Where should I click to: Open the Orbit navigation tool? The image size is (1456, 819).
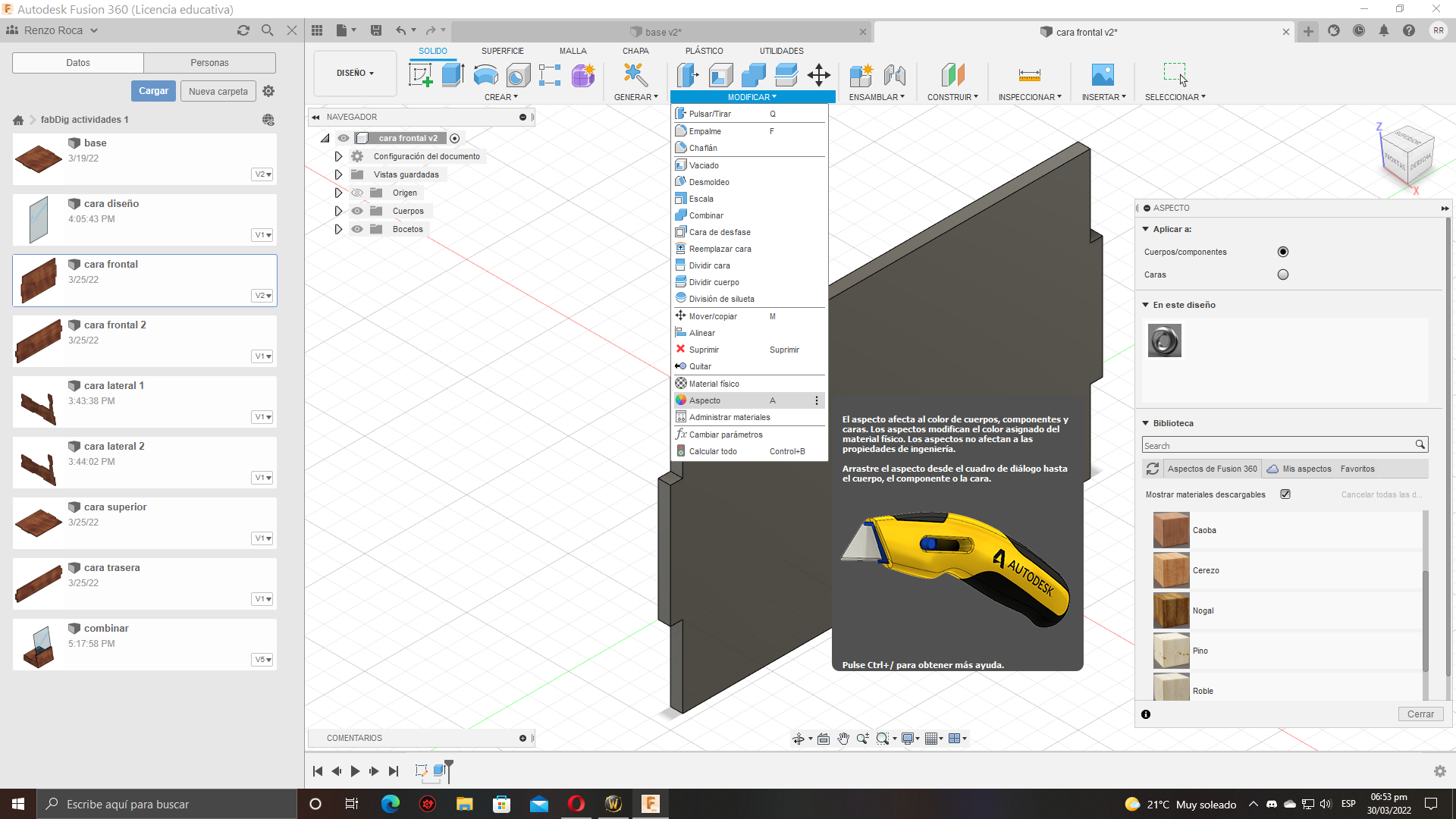[799, 739]
